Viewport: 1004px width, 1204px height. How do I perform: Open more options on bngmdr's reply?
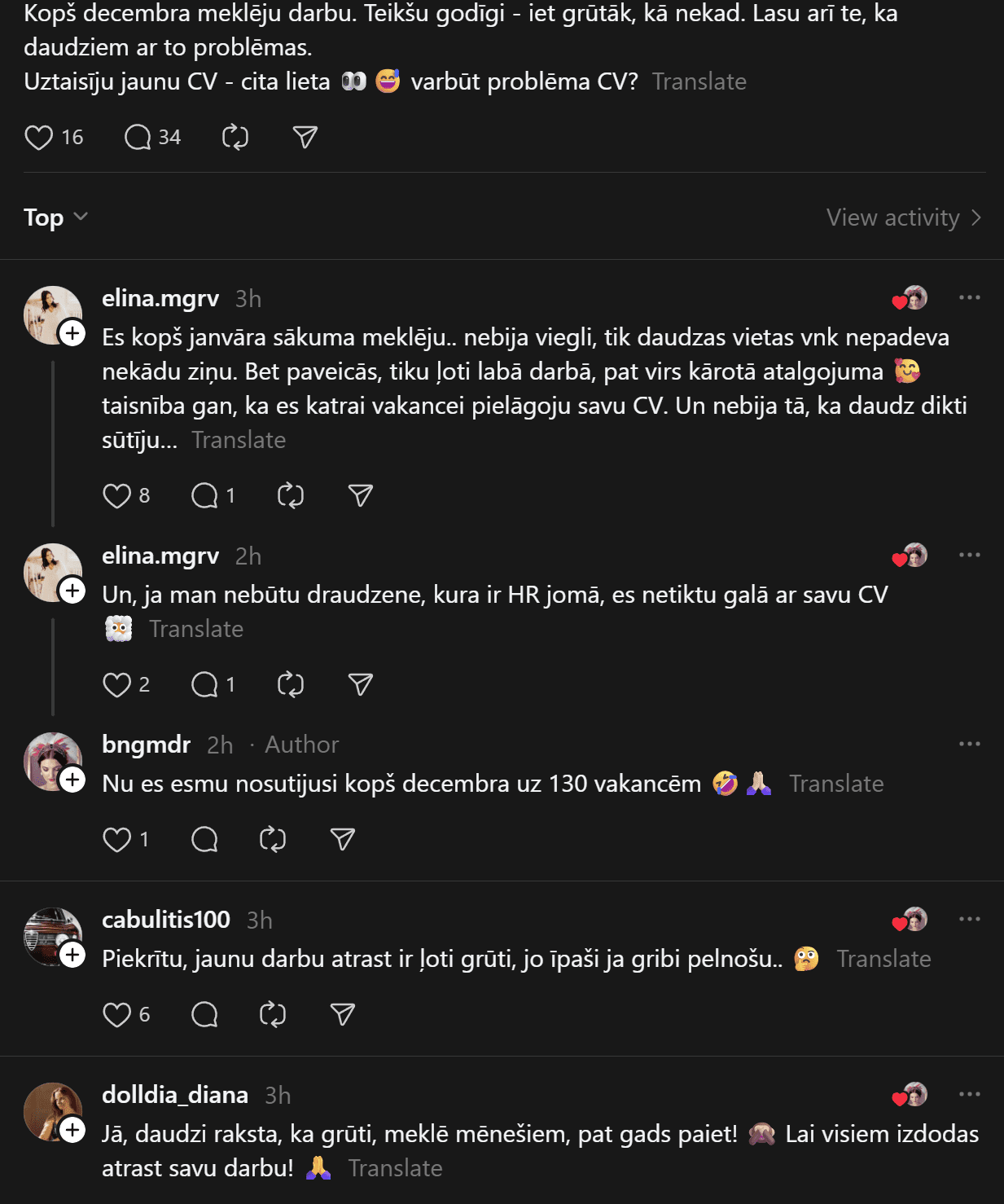[x=969, y=745]
